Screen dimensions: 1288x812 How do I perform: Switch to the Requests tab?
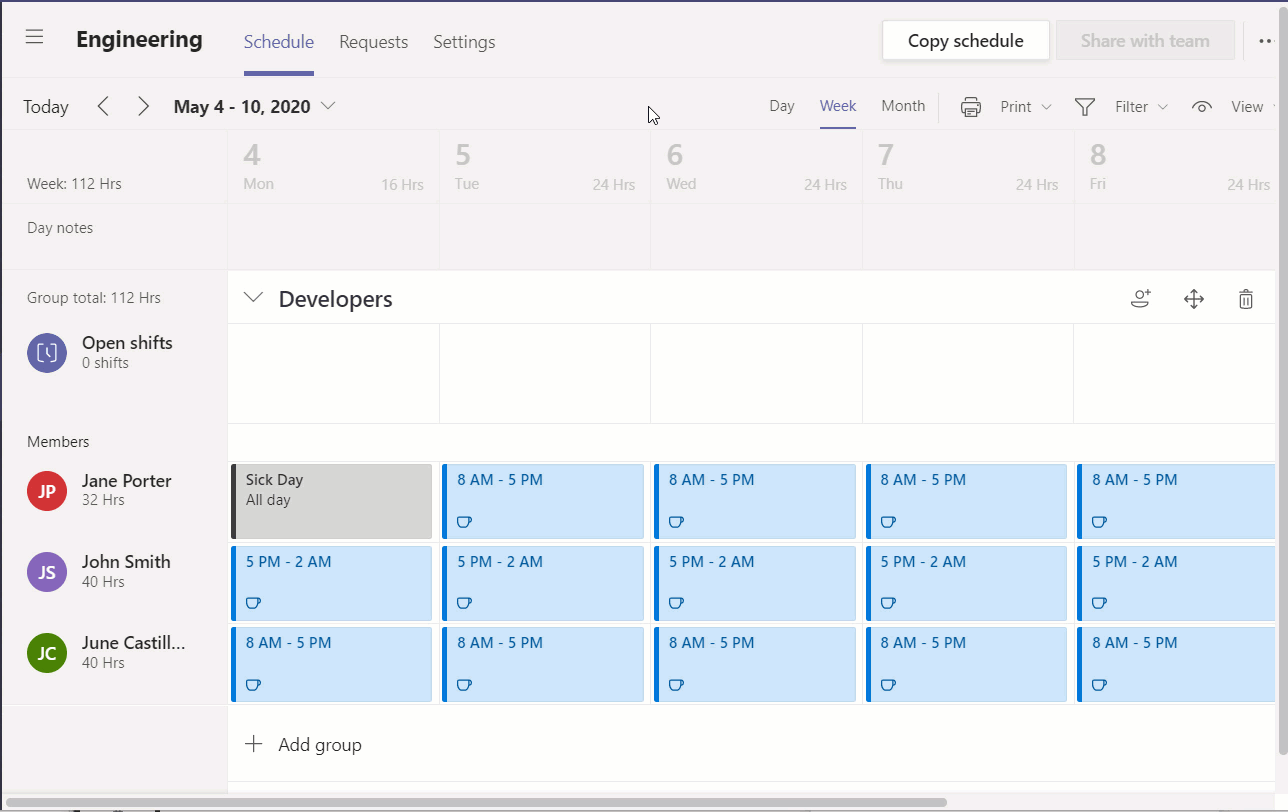[373, 42]
